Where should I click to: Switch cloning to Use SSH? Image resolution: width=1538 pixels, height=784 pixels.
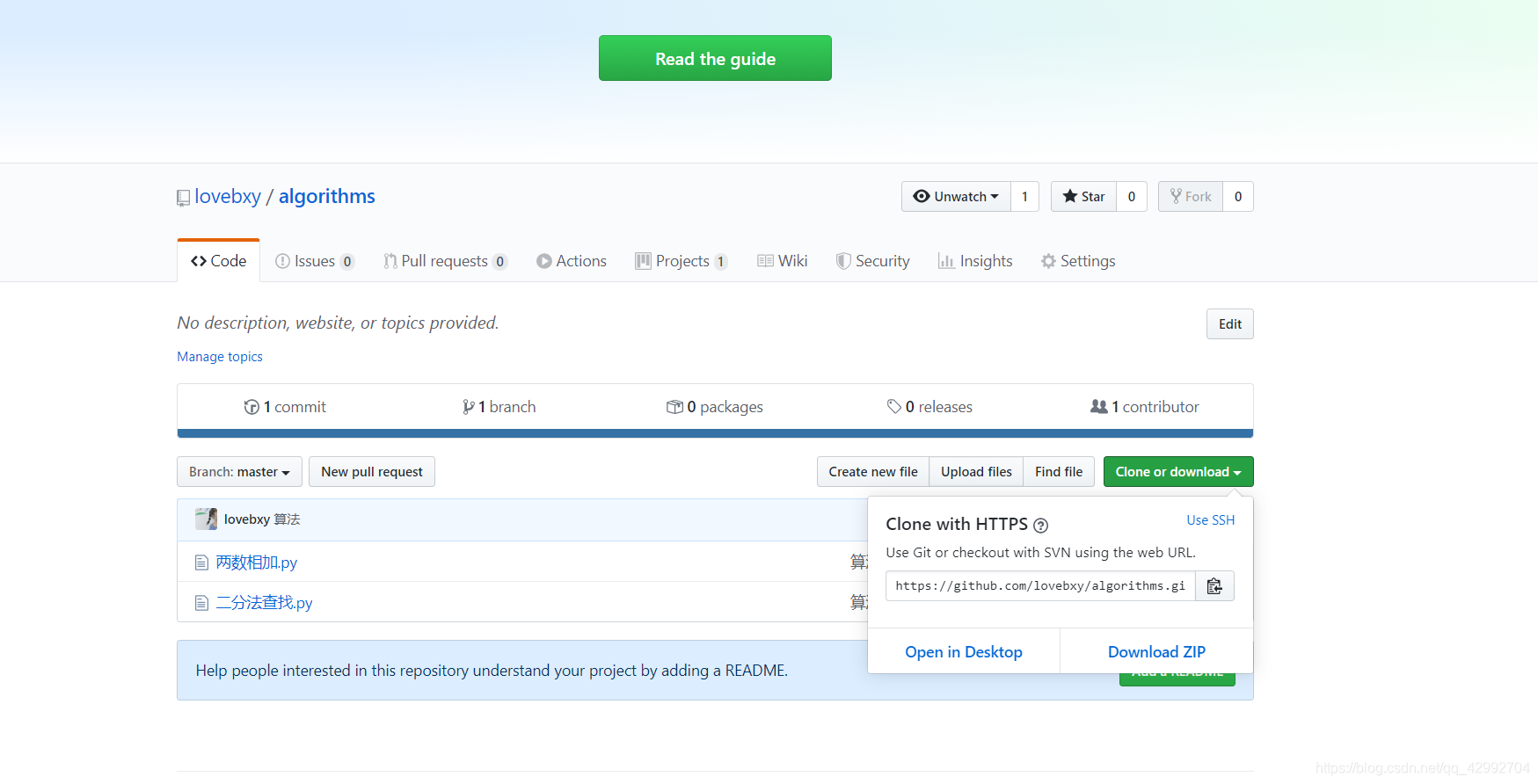(1211, 520)
